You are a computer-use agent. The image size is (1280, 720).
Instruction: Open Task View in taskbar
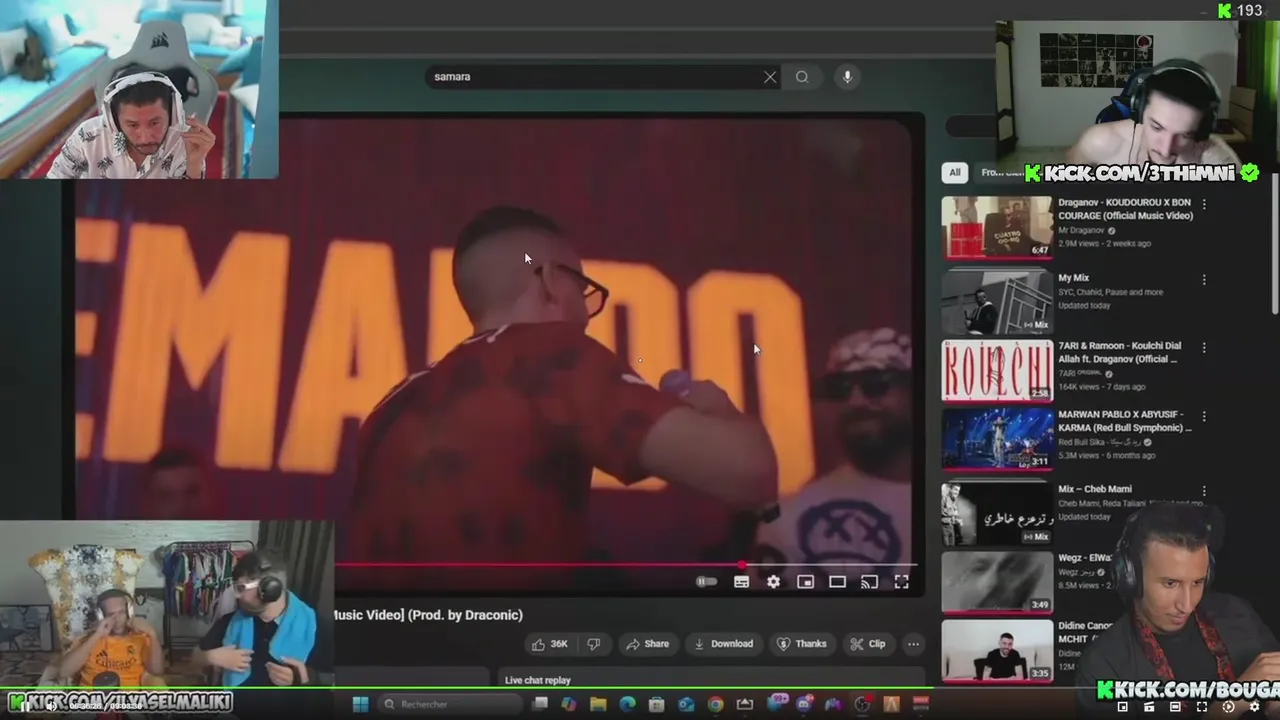tap(540, 704)
